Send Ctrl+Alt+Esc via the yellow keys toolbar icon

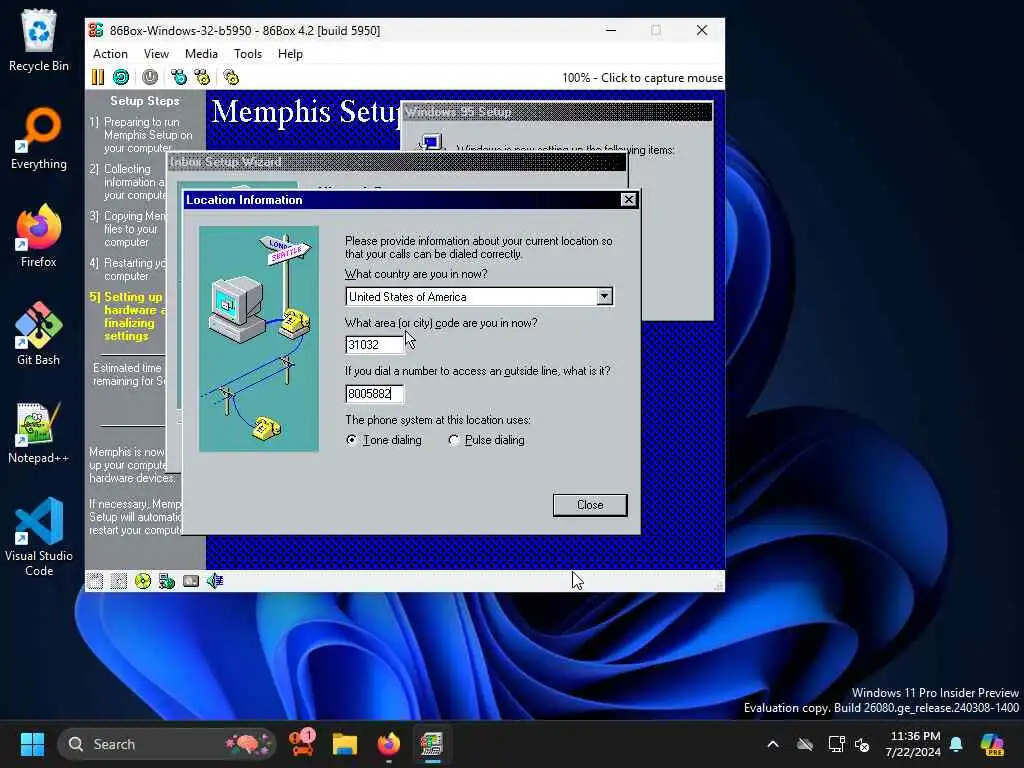[x=202, y=77]
